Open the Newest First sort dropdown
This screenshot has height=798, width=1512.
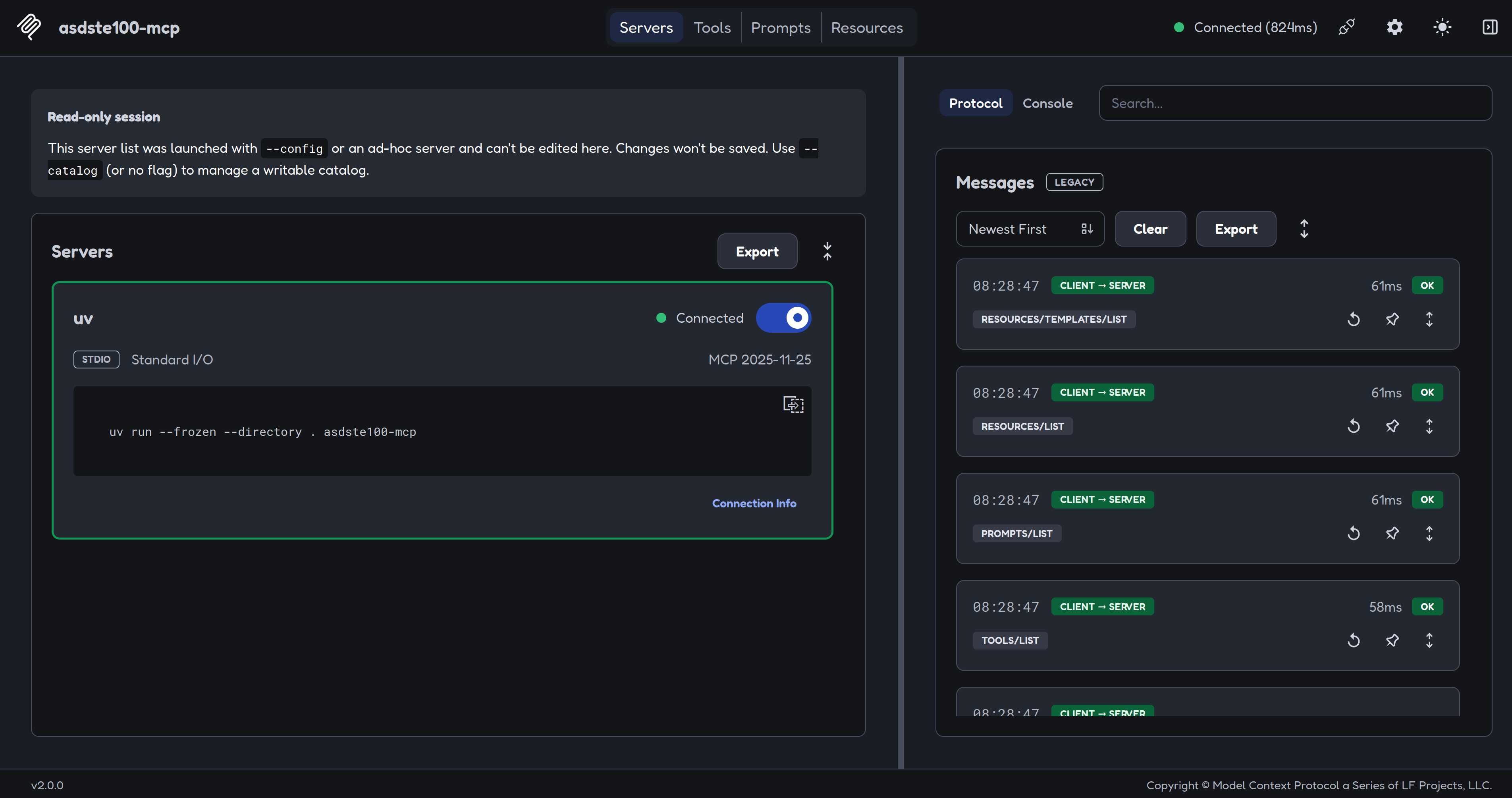pos(1030,229)
